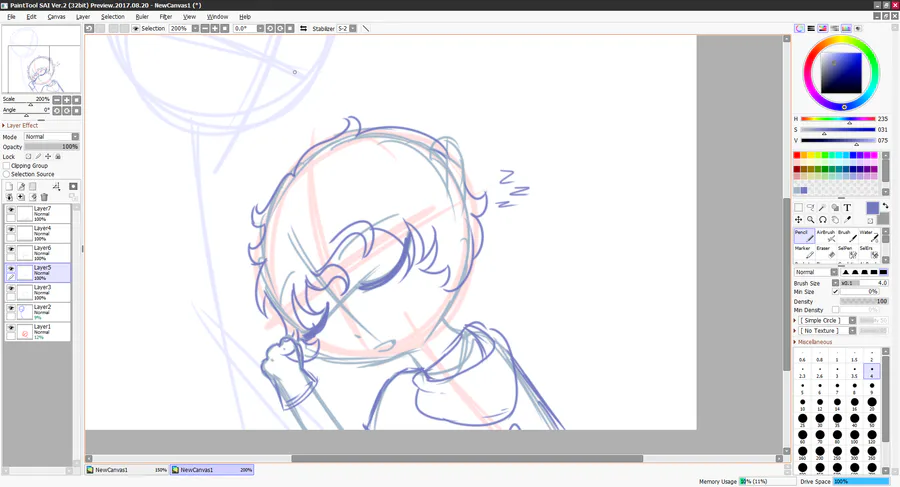
Task: Select the Rotate view tool
Action: coord(823,219)
